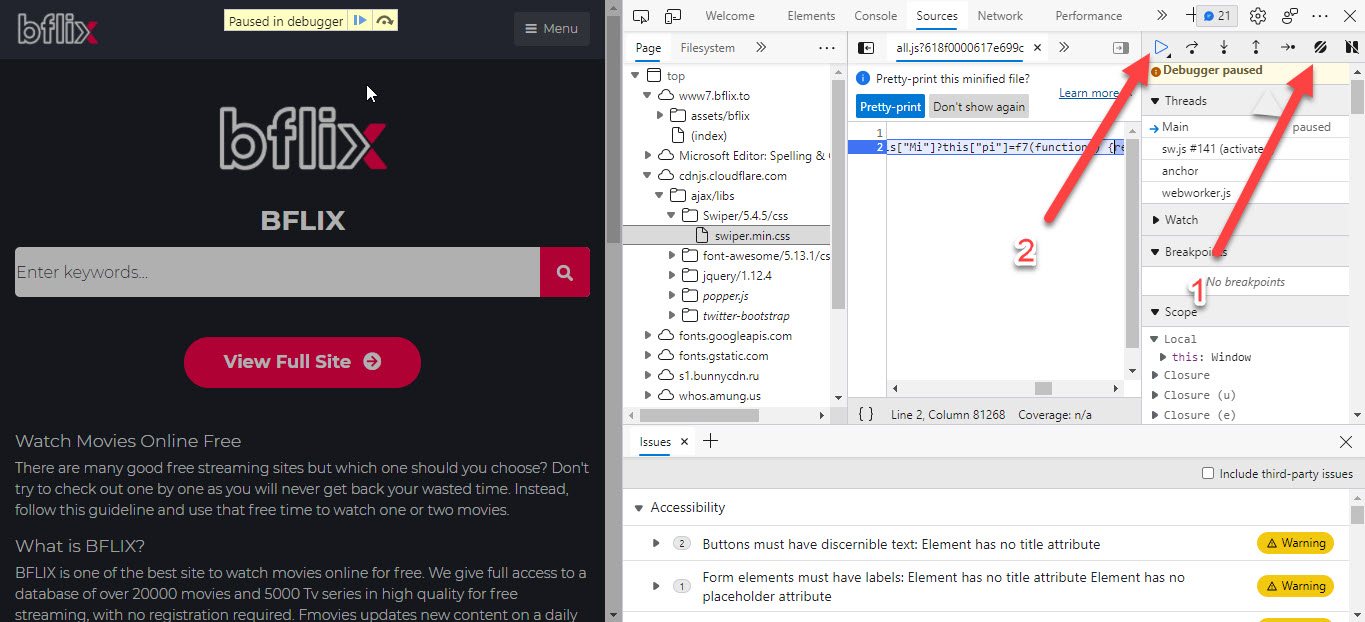Collapse www7.bflix.to domain node
Screen dimensions: 1365x622
point(648,96)
